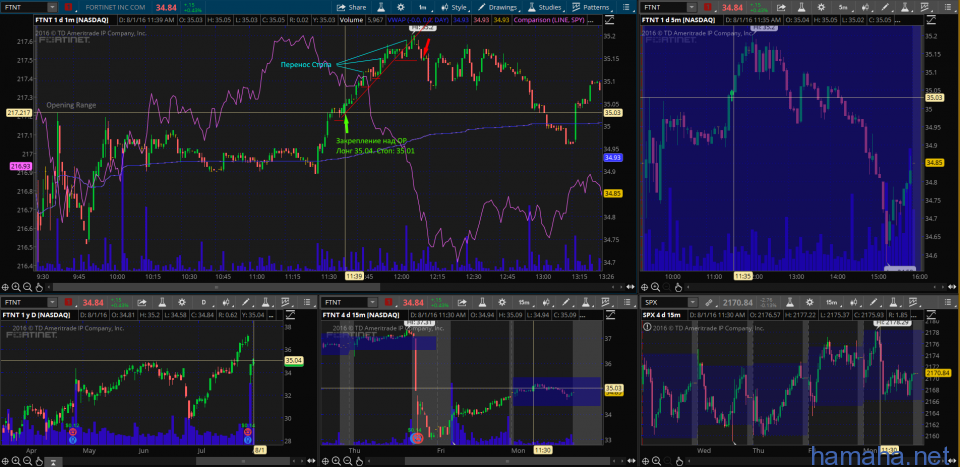
Task: Open the settings gear in daily chart
Action: tap(182, 302)
